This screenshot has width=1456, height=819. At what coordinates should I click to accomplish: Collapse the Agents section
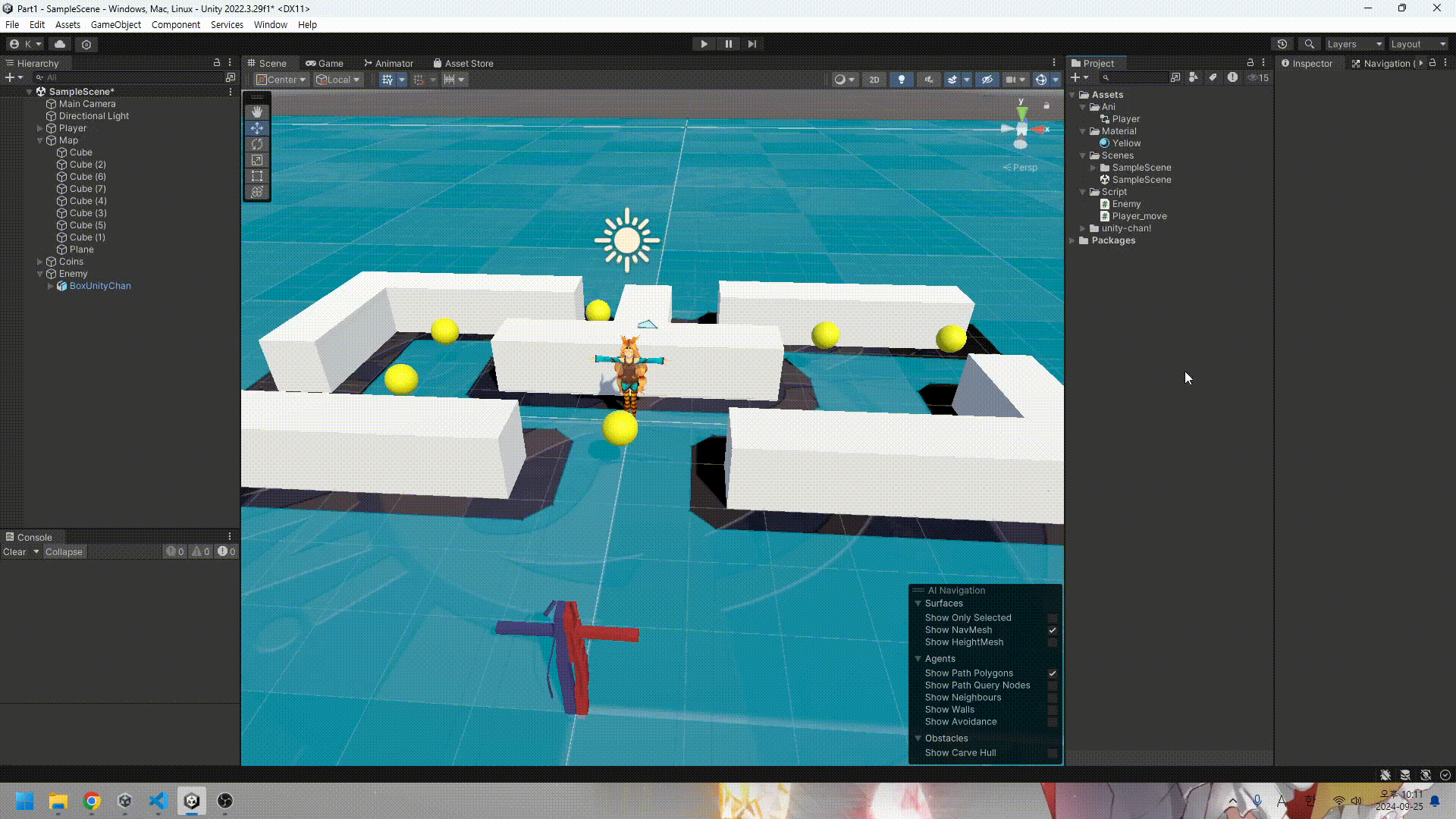(x=918, y=659)
